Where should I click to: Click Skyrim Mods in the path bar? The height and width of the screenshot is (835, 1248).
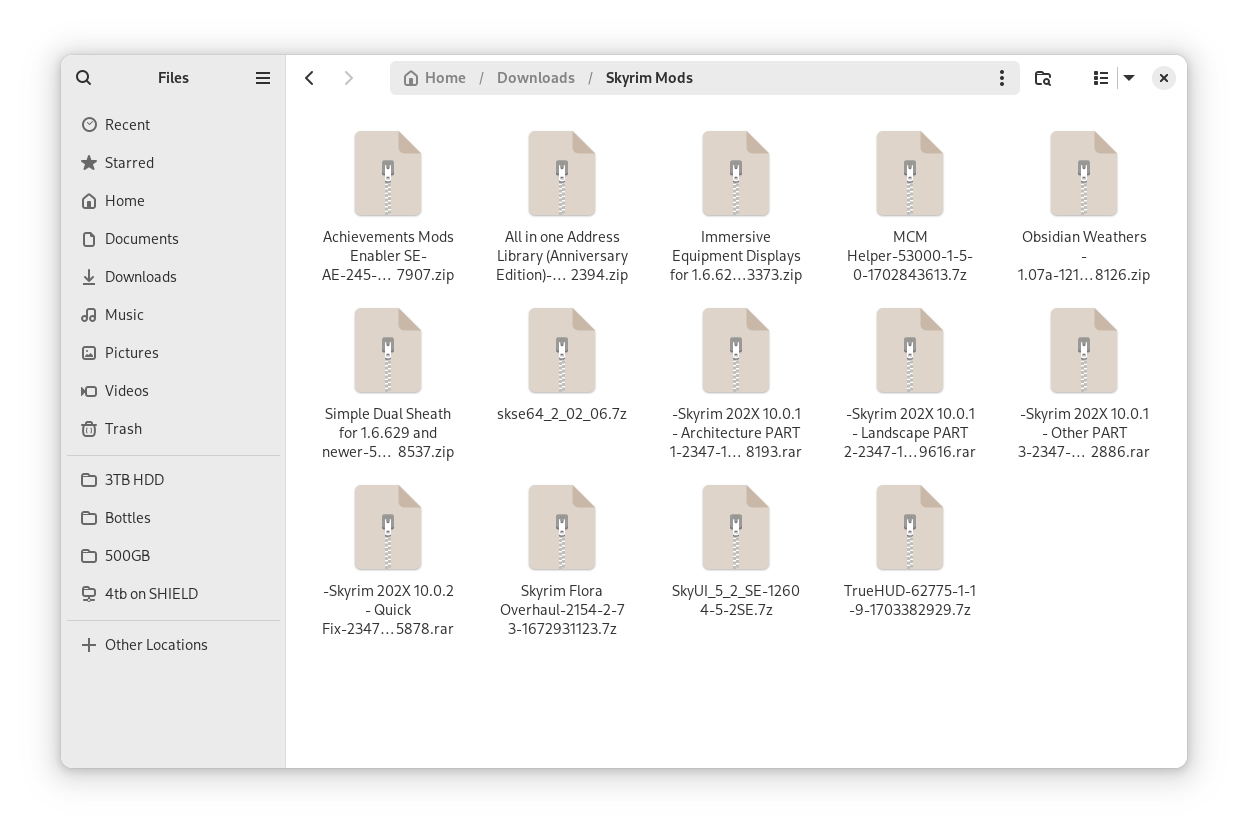click(x=649, y=78)
